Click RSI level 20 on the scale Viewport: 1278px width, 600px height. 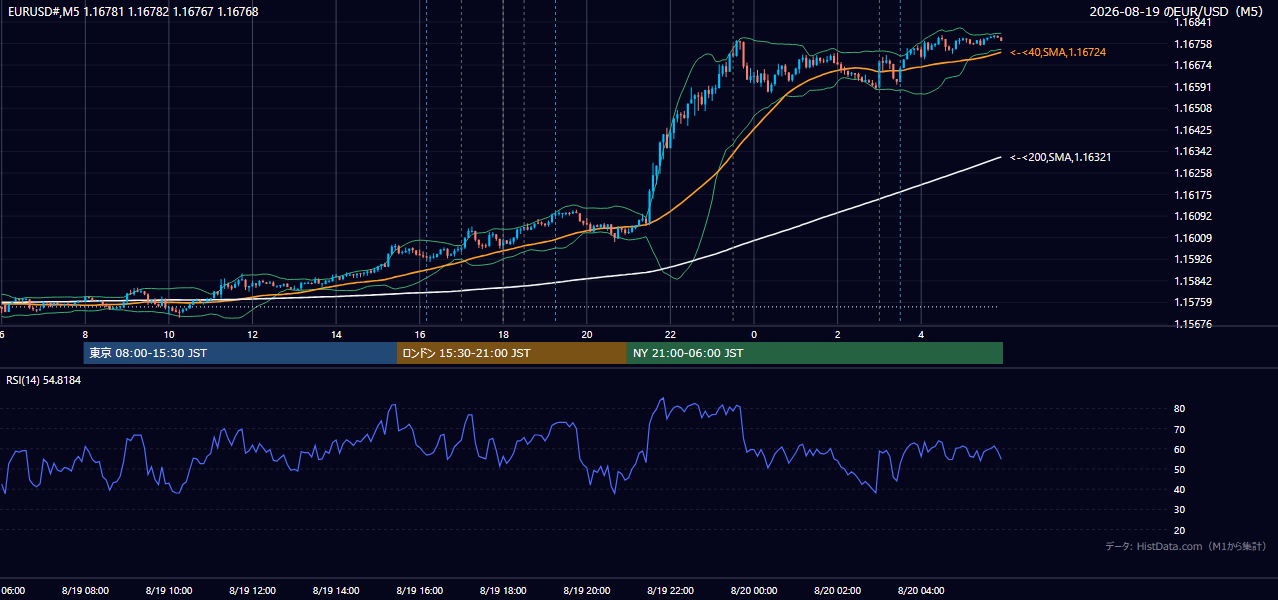pyautogui.click(x=1179, y=530)
